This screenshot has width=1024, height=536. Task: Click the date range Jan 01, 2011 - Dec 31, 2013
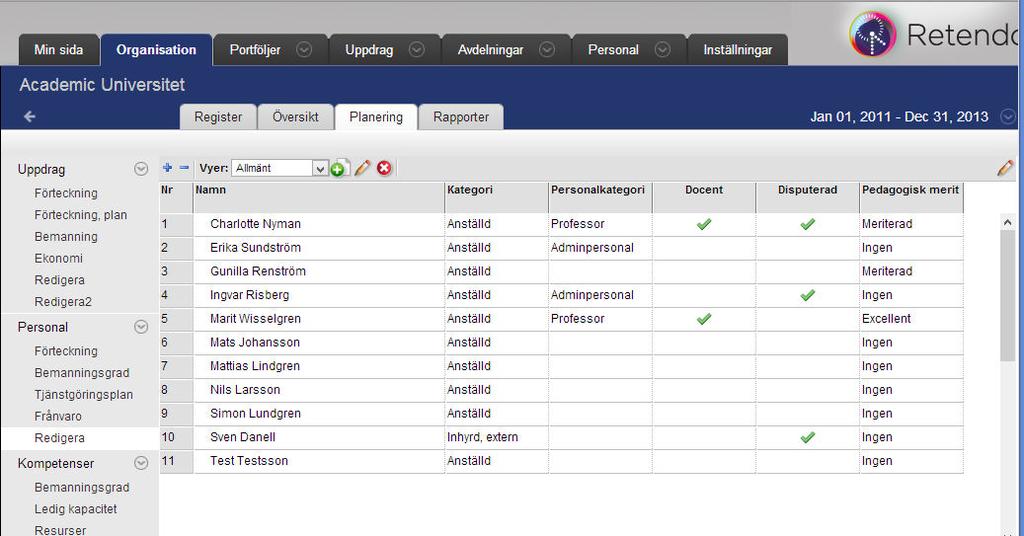coord(899,116)
